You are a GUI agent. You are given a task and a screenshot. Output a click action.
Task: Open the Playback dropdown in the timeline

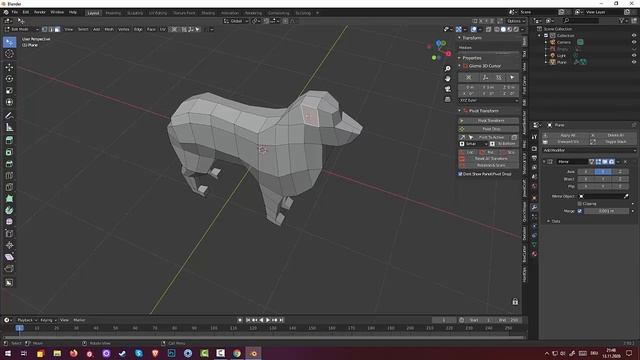(x=27, y=320)
